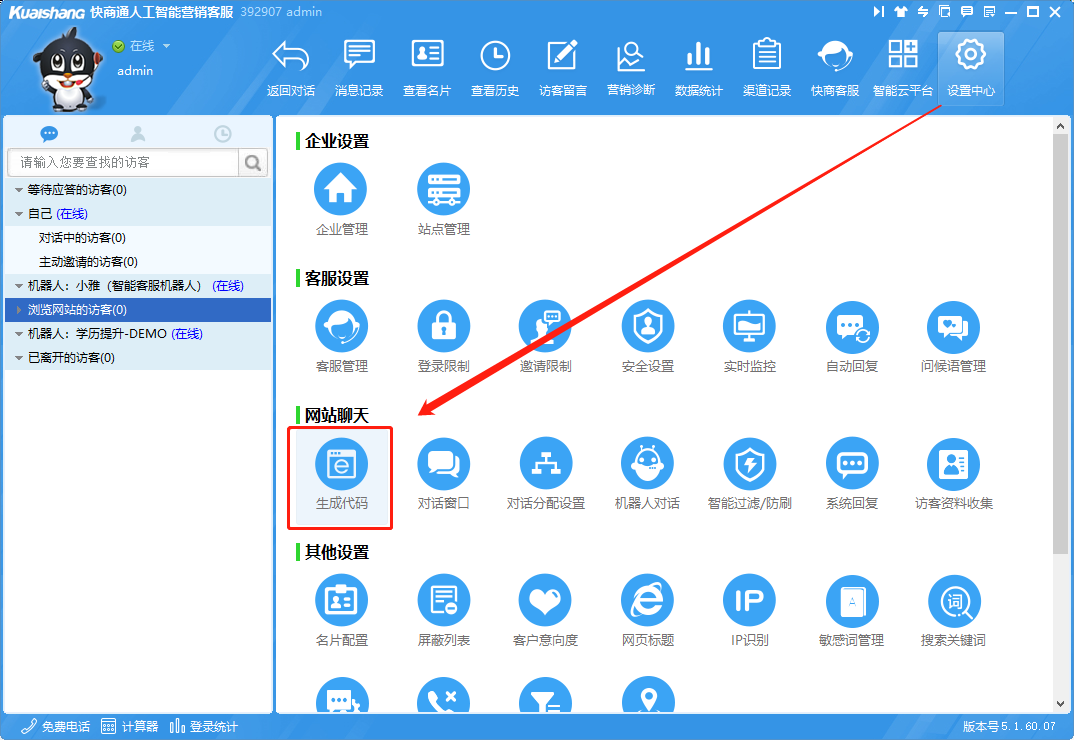Open 登录统计 login statistics
This screenshot has width=1074, height=740.
pyautogui.click(x=203, y=726)
